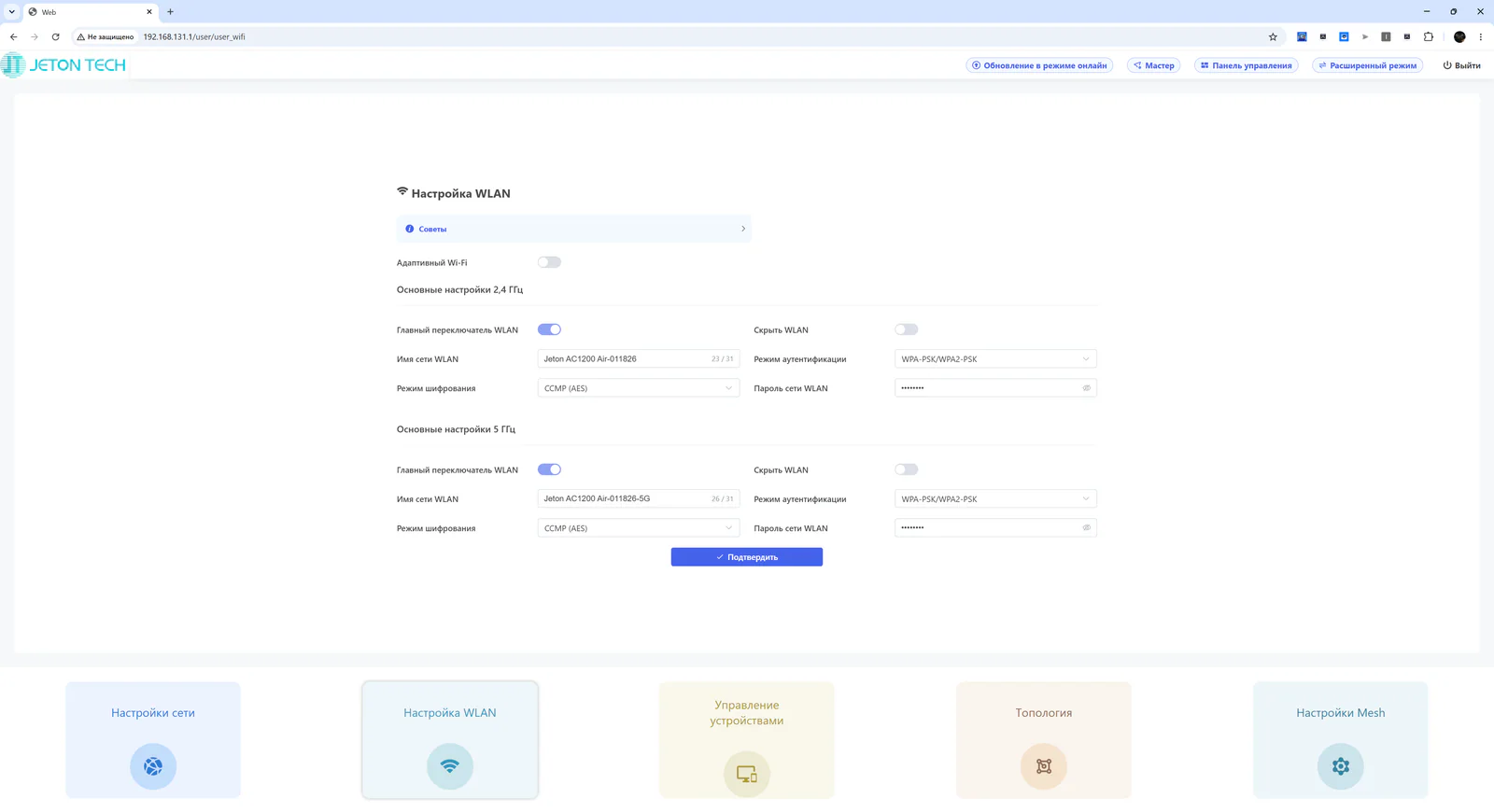This screenshot has width=1494, height=812.
Task: Toggle 2.4 GHz Главный переключатель WLAN
Action: click(549, 329)
